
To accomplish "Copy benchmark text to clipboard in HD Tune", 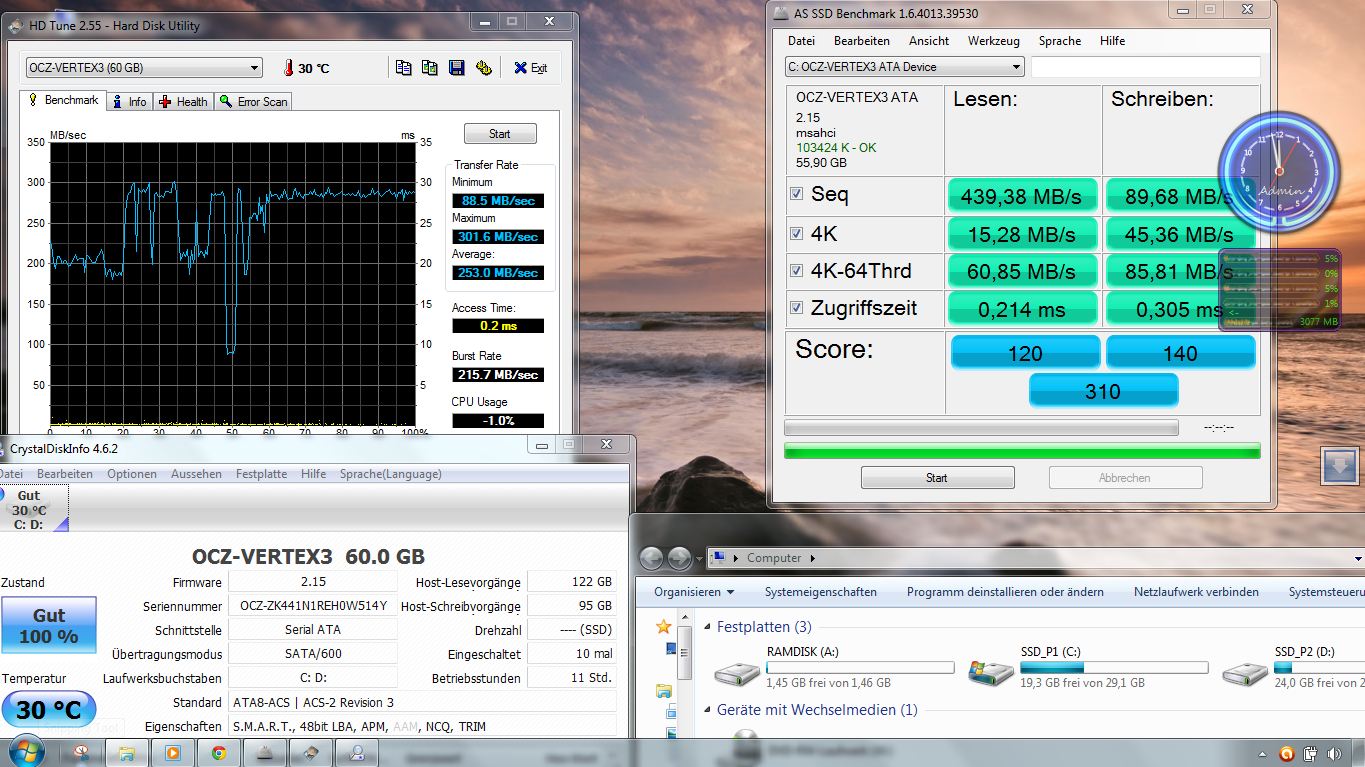I will [x=403, y=68].
